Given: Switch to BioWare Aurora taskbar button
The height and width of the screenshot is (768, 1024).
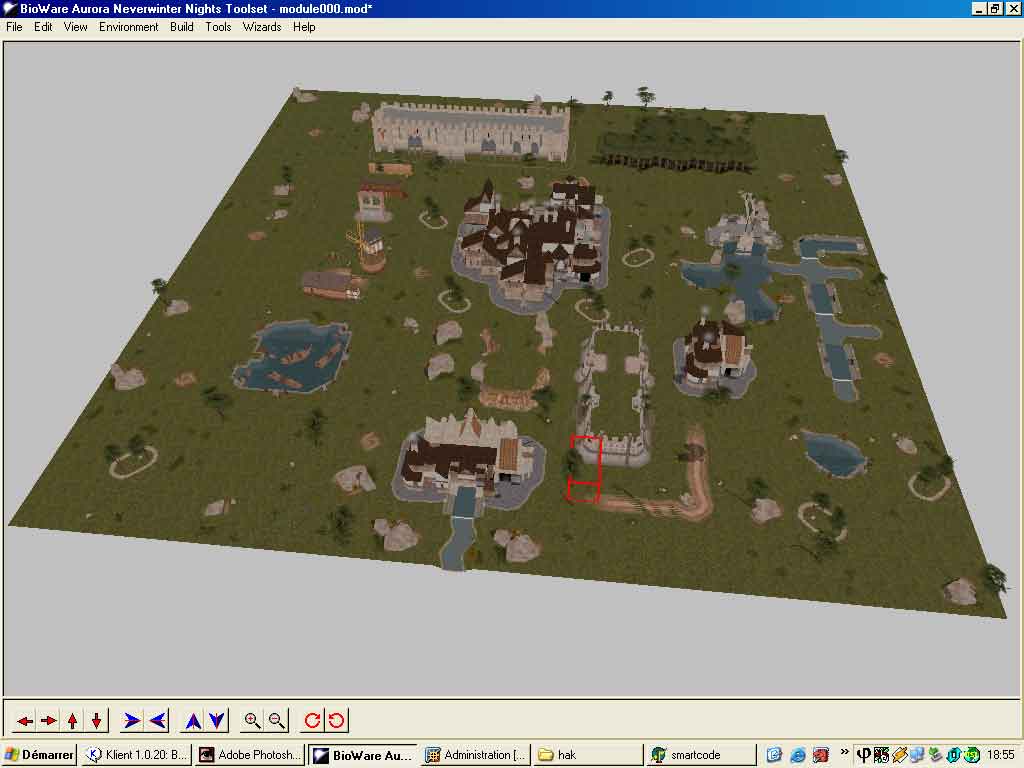Looking at the screenshot, I should [362, 755].
